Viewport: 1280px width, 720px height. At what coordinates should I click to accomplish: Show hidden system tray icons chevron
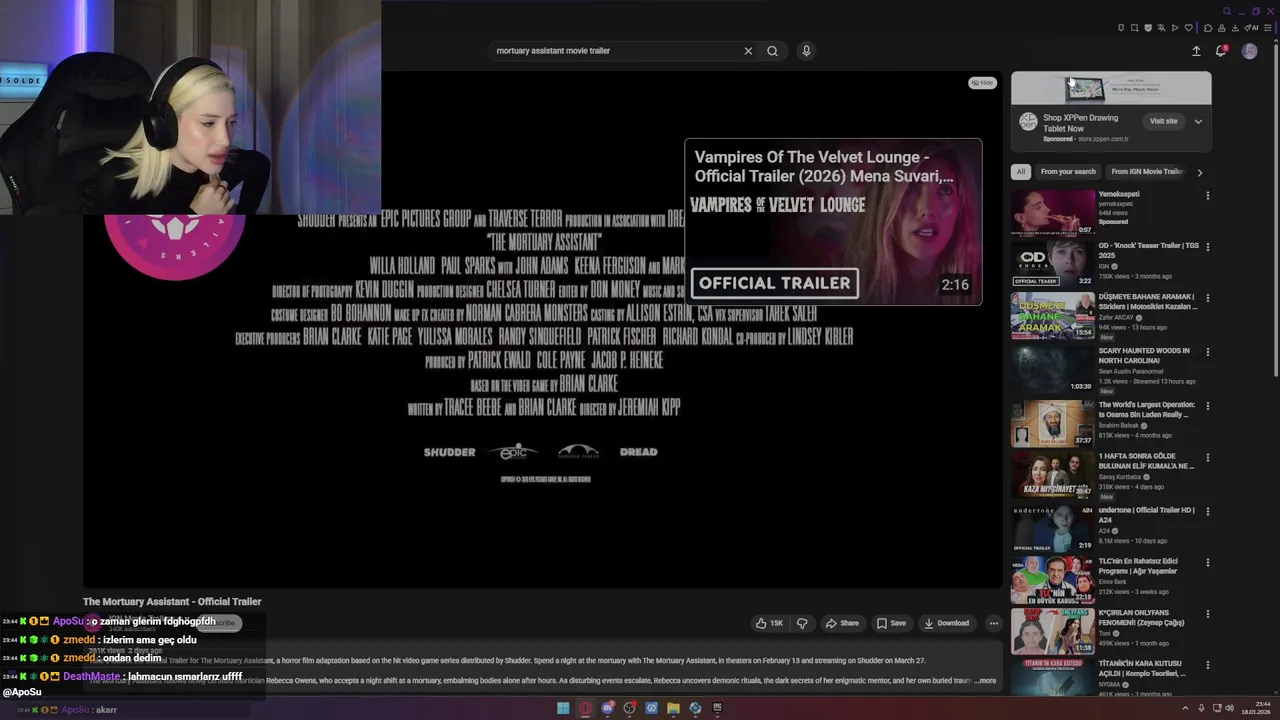point(1185,708)
